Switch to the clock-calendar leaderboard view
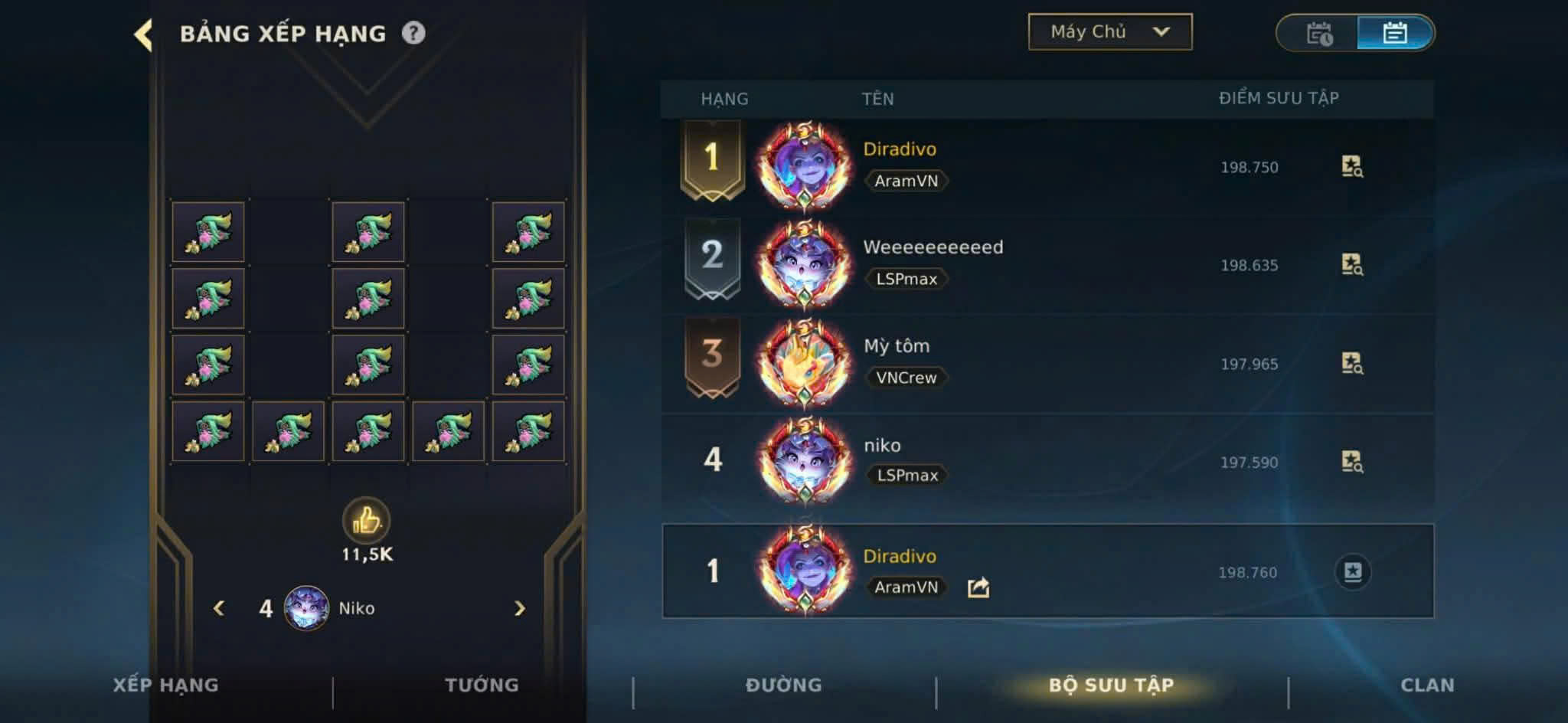The width and height of the screenshot is (1568, 723). [1318, 33]
